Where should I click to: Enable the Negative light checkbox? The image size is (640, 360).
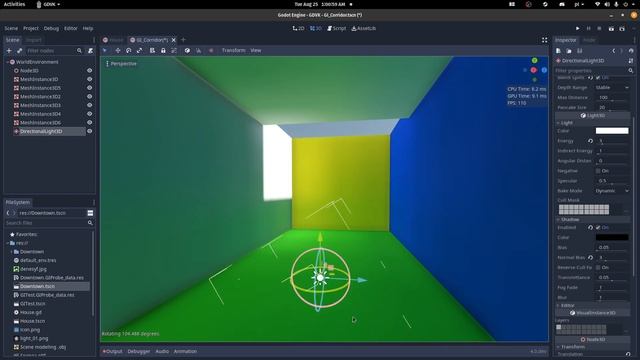598,171
